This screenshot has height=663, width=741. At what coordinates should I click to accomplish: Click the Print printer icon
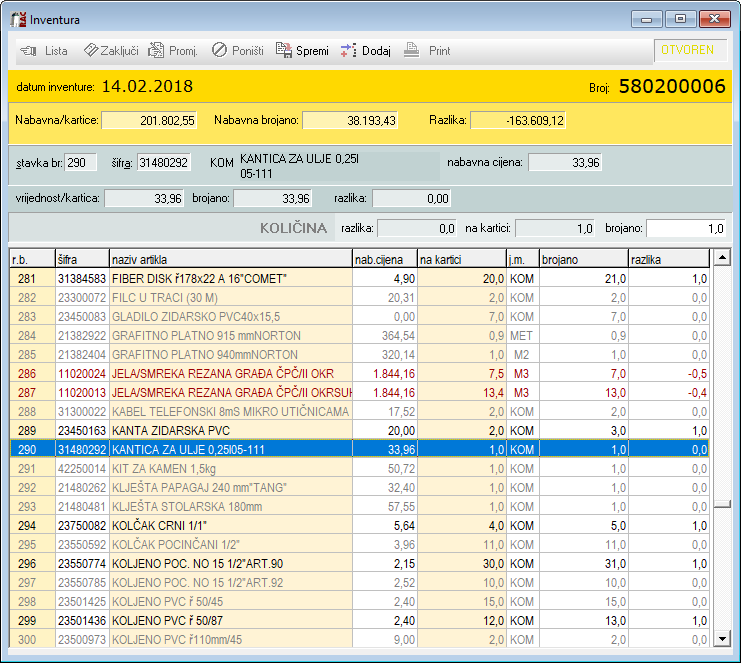(411, 50)
